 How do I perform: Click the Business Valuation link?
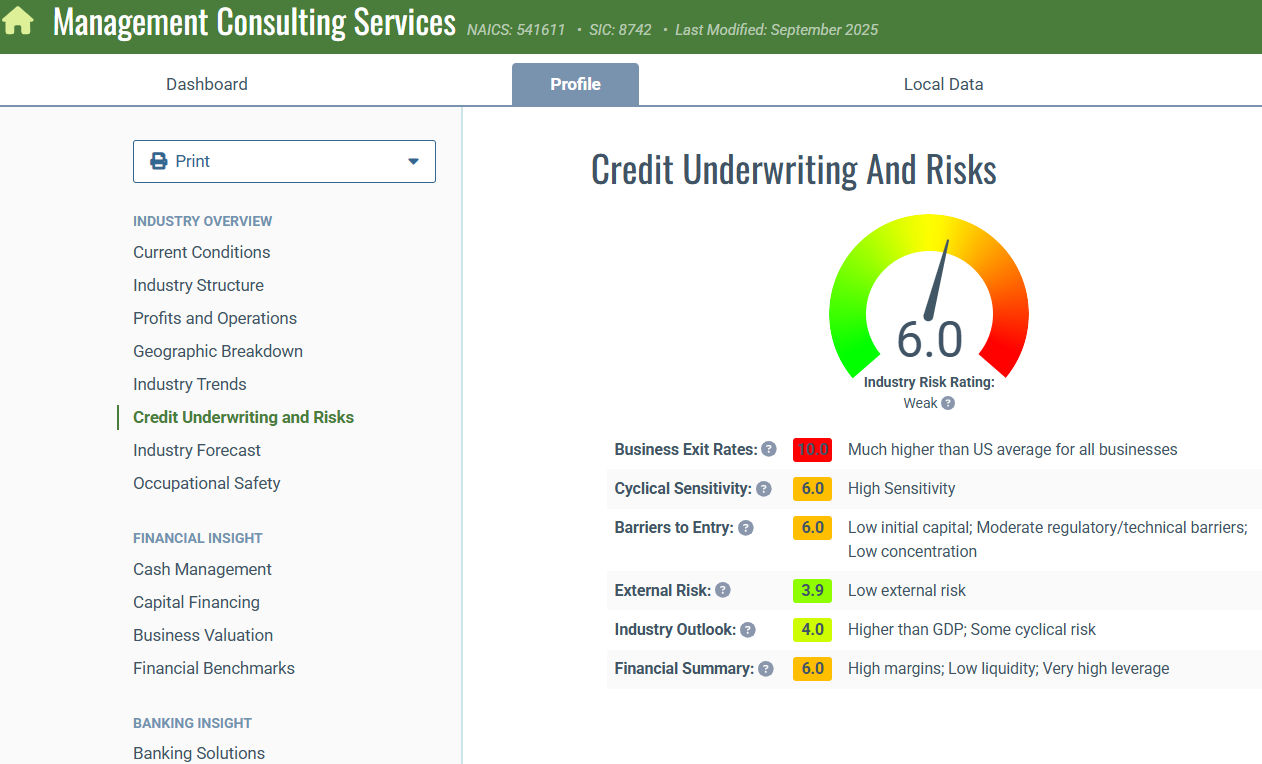tap(203, 635)
